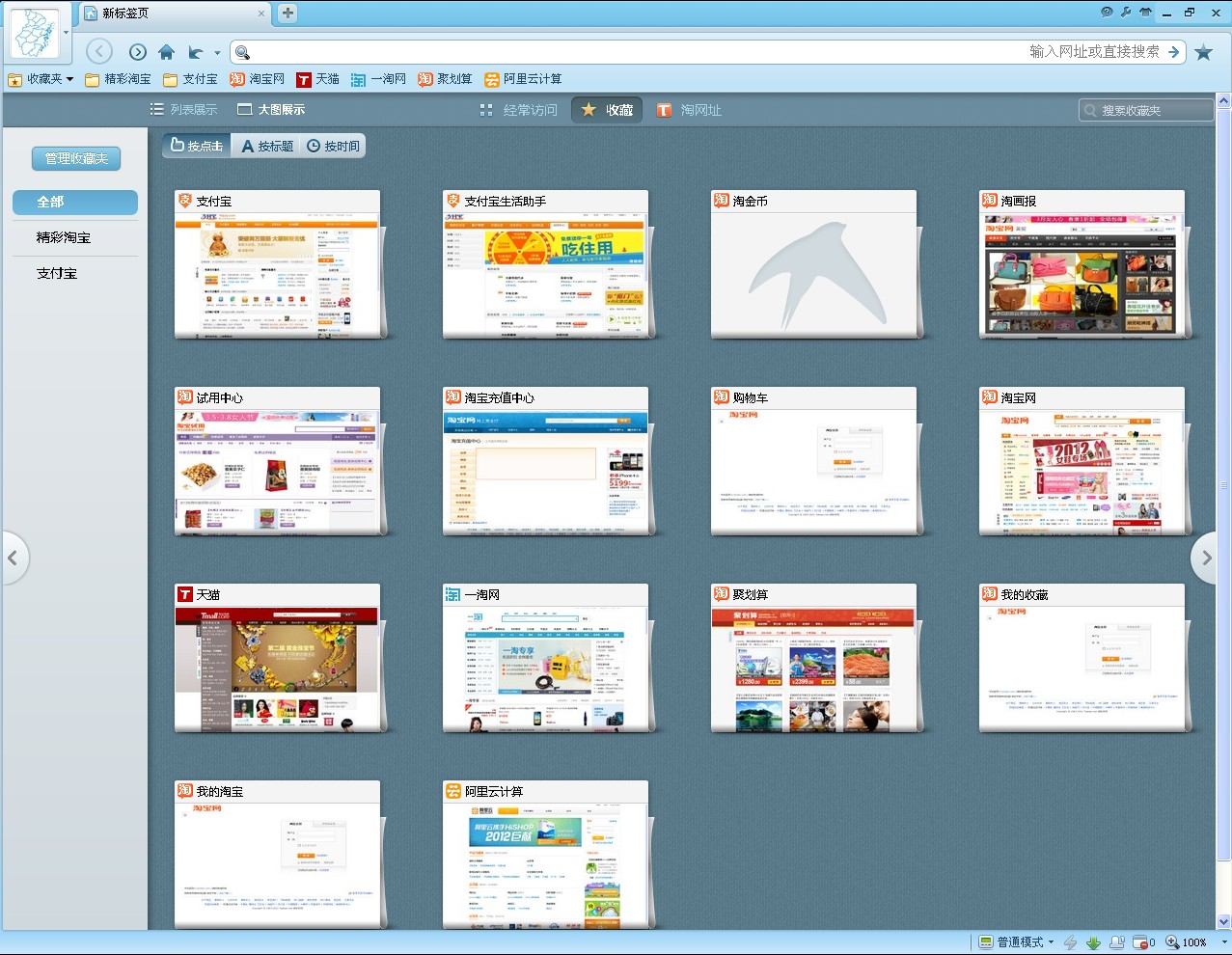Open the 我的淘宝 favorite thumbnail
Viewport: 1232px width, 955px height.
pos(278,855)
